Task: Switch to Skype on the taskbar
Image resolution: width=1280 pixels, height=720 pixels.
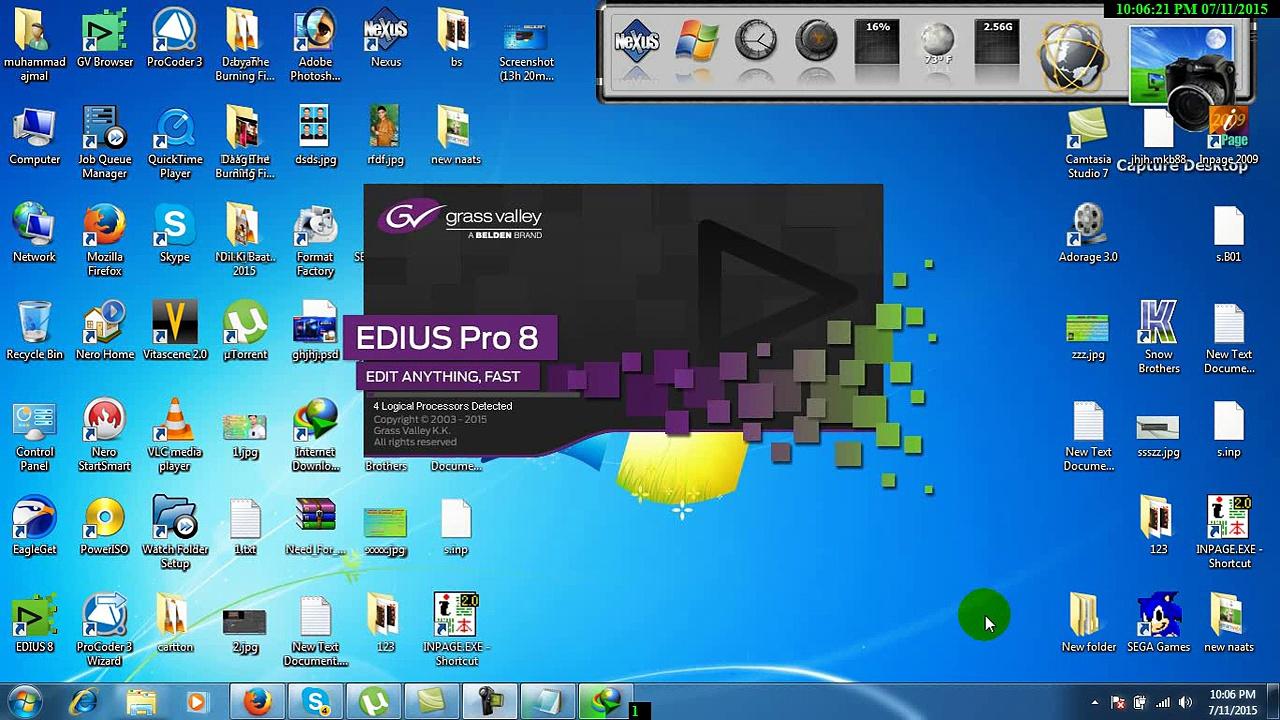Action: (x=316, y=702)
